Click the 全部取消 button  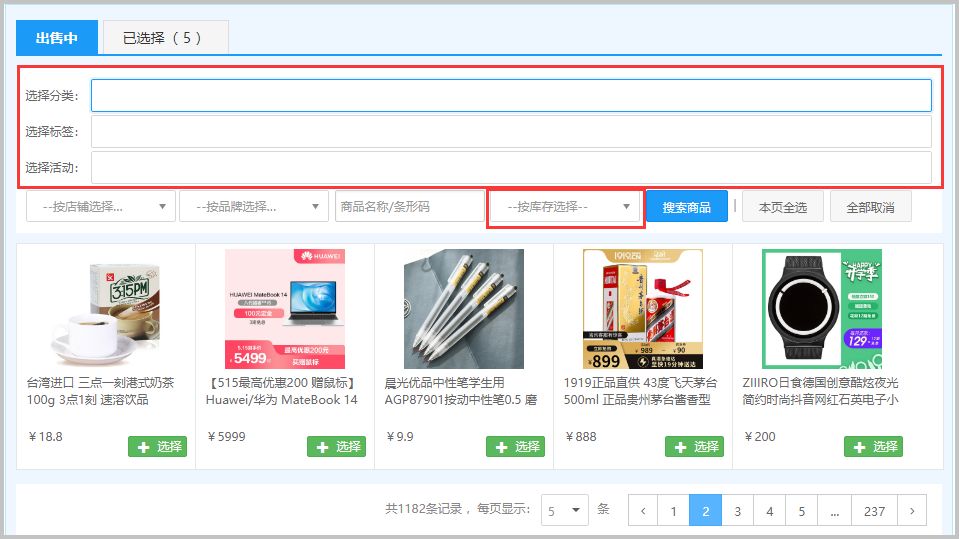(x=871, y=207)
